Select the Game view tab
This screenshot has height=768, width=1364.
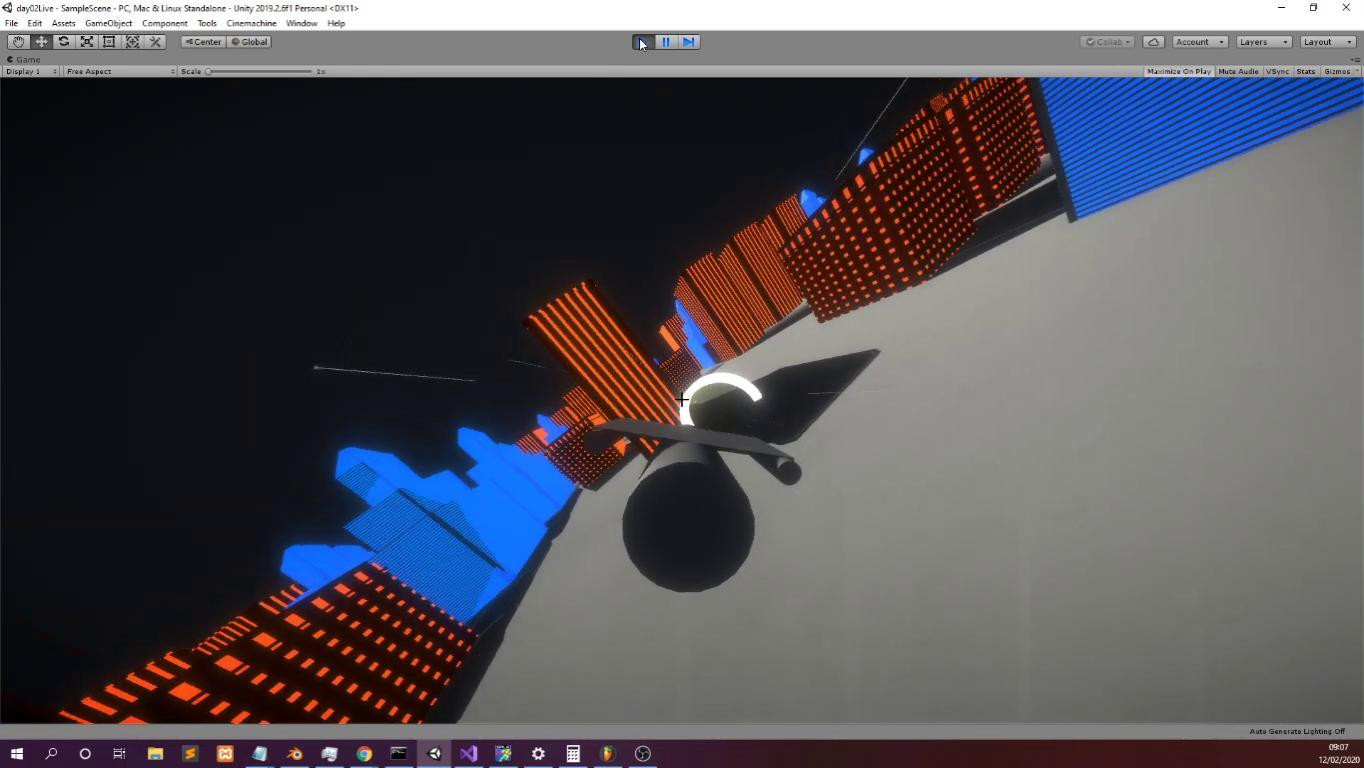tap(24, 59)
